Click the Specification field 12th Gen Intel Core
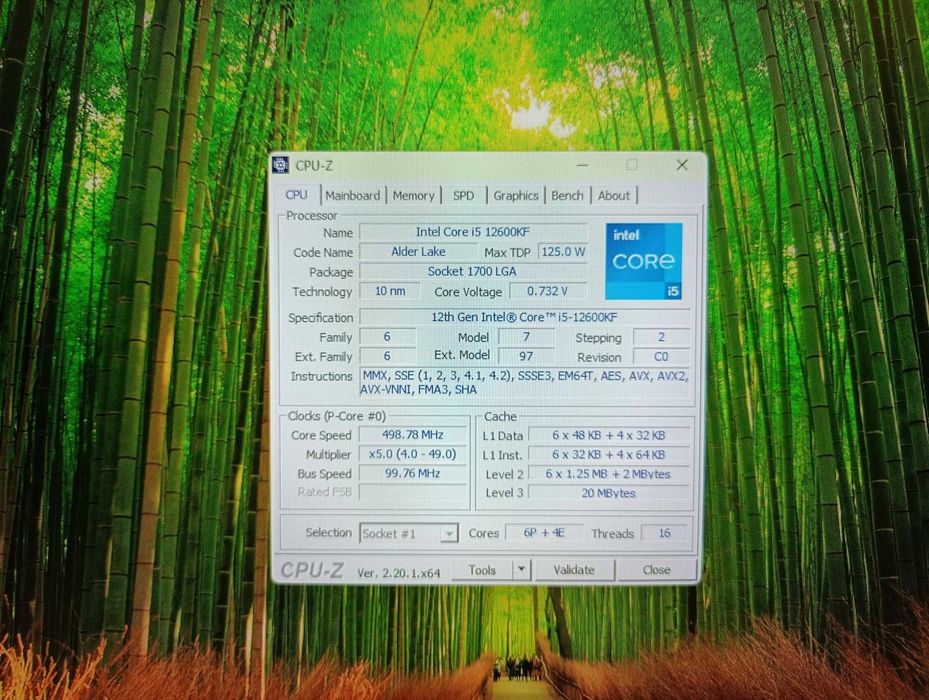Screen dimensions: 929x700 (x=525, y=317)
